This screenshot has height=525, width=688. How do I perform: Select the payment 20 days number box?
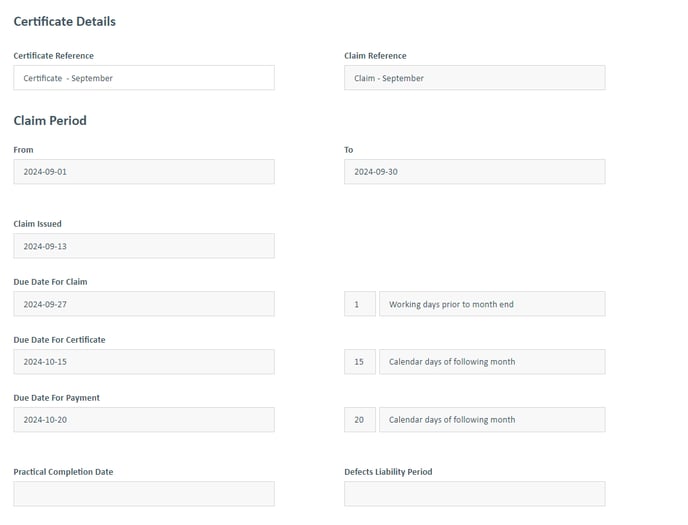pos(360,419)
